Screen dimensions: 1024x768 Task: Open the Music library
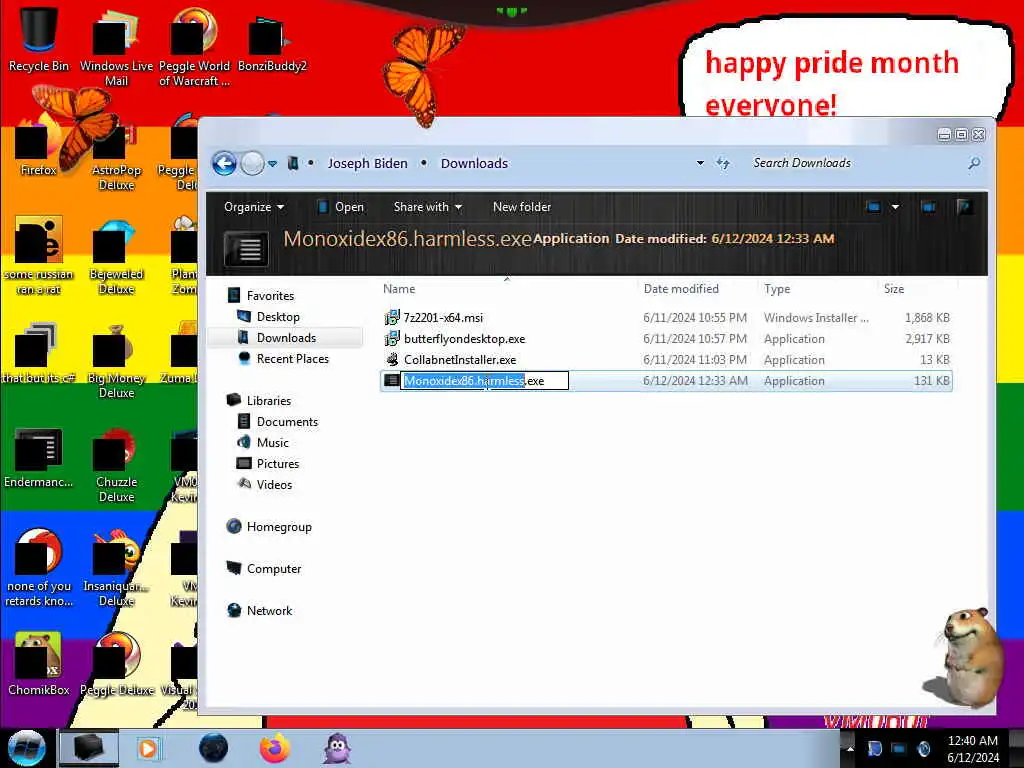coord(263,443)
